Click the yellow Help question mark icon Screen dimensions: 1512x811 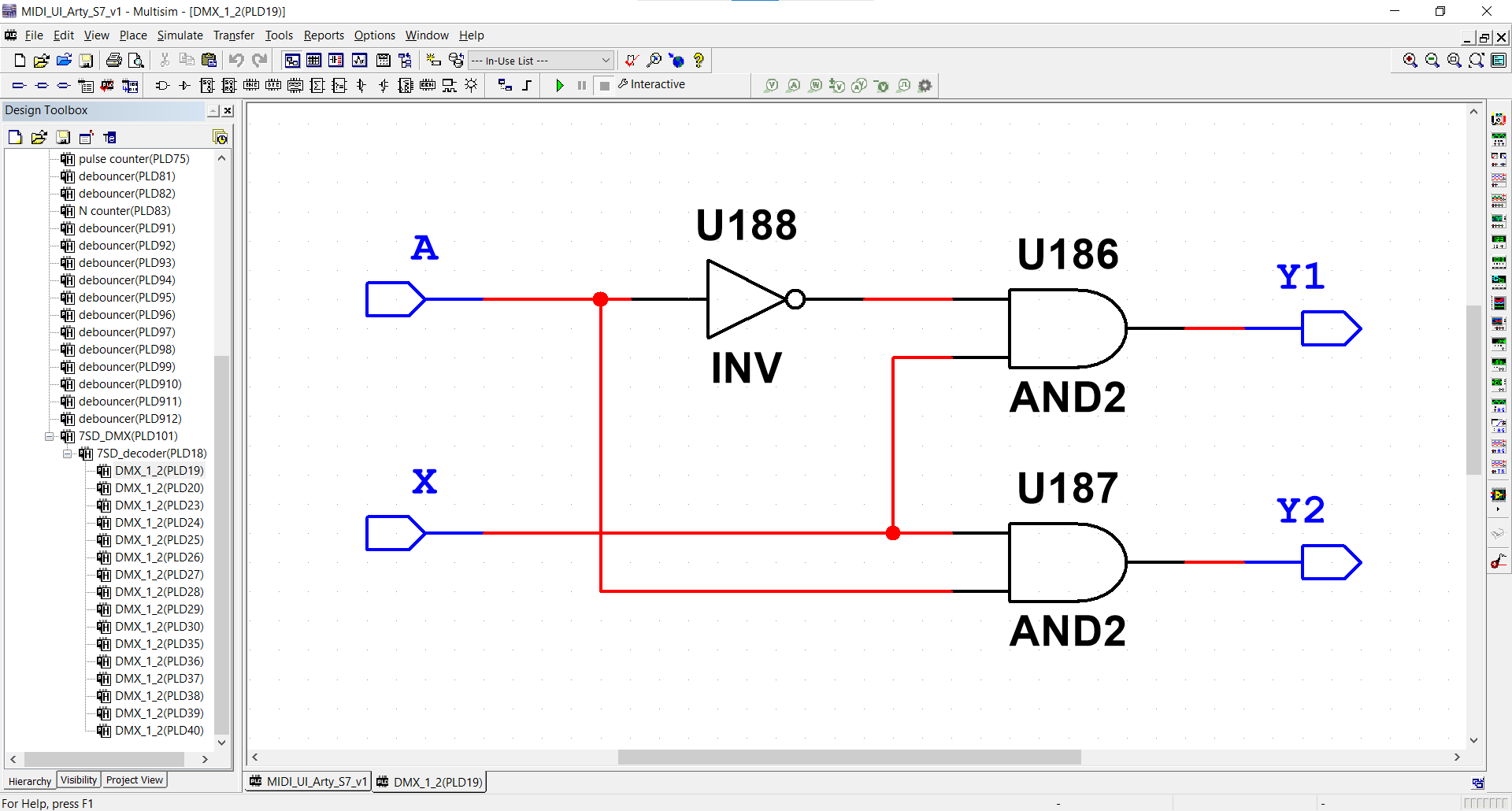coord(699,61)
